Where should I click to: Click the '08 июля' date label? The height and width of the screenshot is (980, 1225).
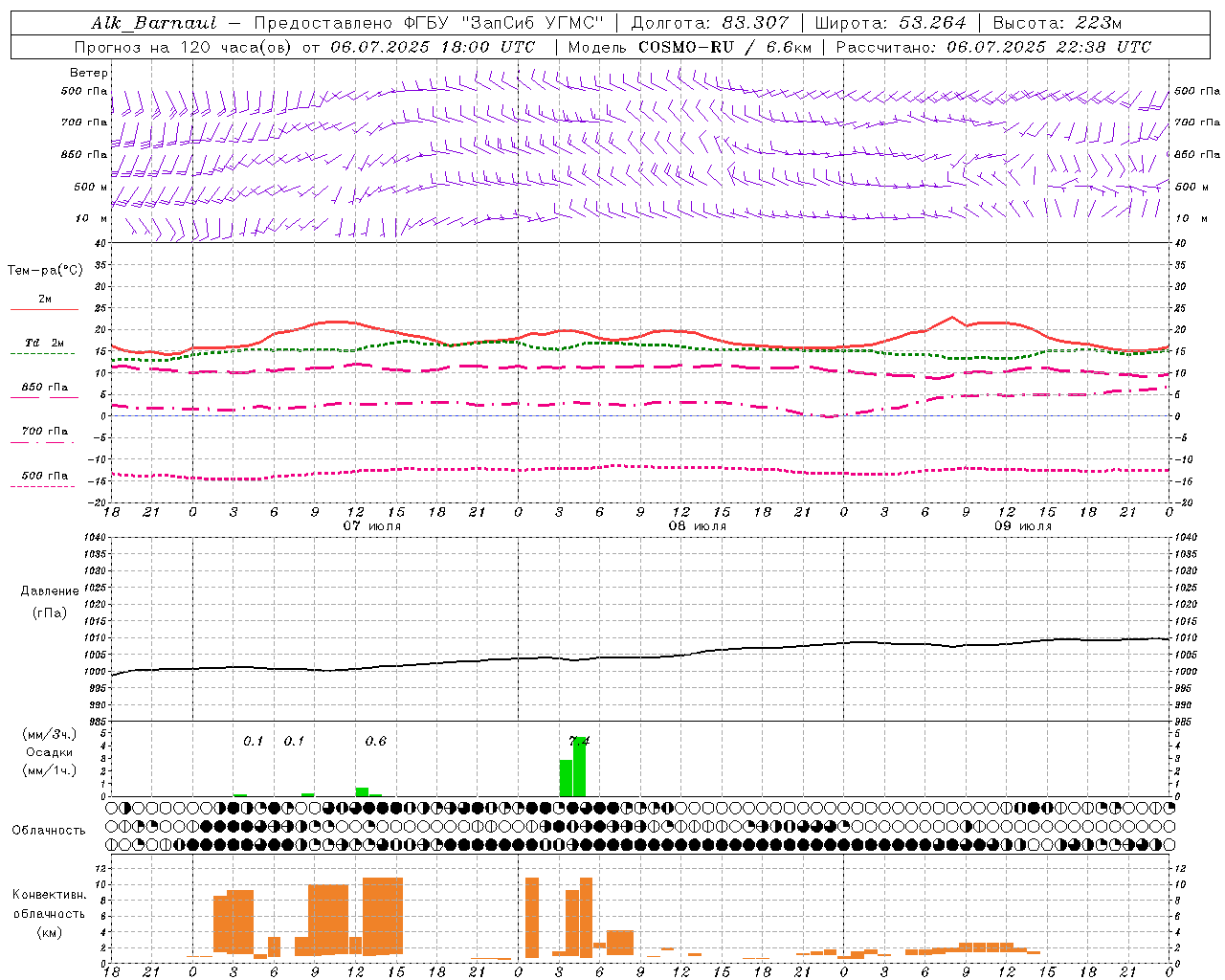(x=697, y=526)
